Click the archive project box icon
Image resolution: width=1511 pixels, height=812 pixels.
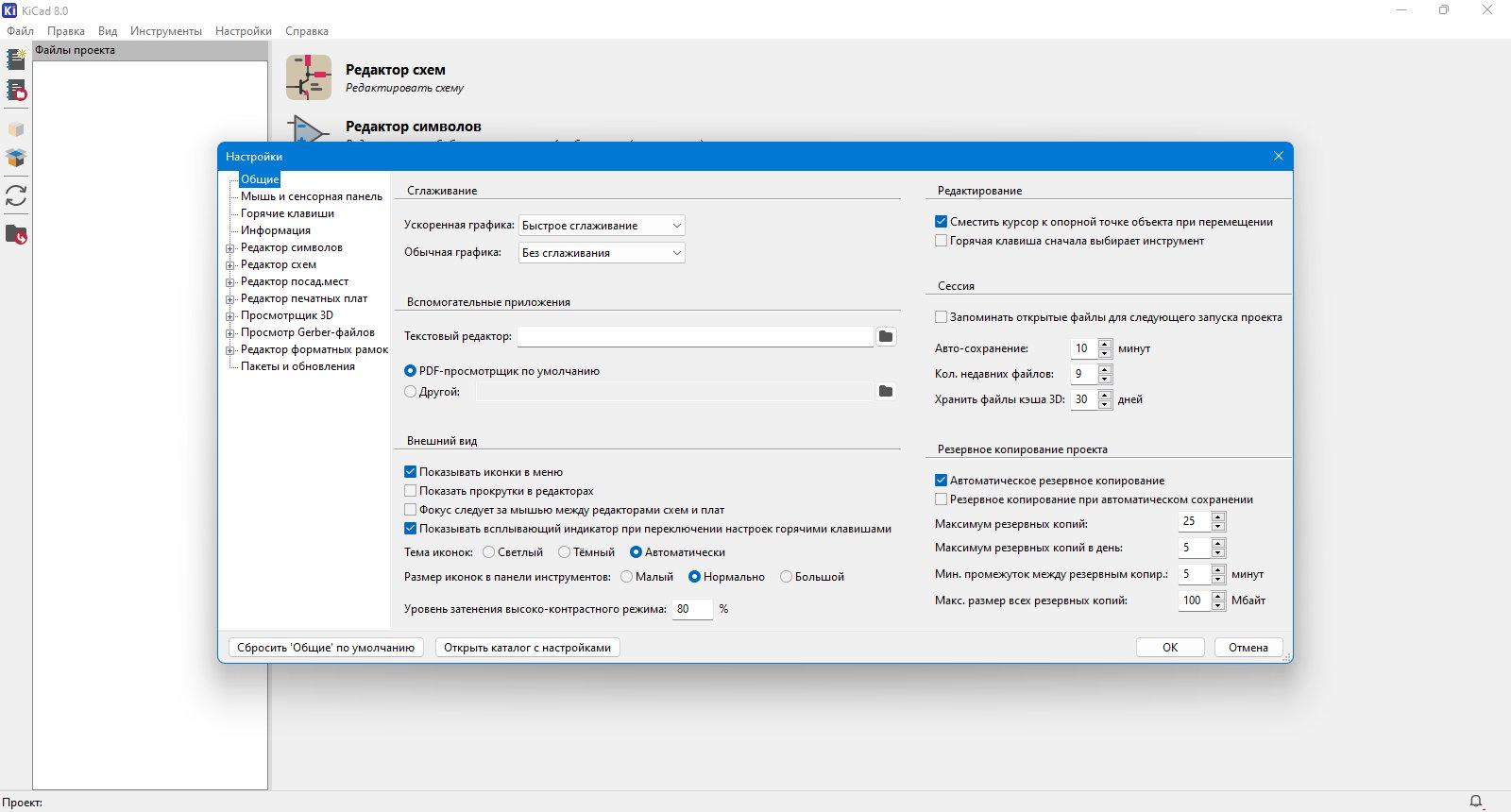pos(16,129)
